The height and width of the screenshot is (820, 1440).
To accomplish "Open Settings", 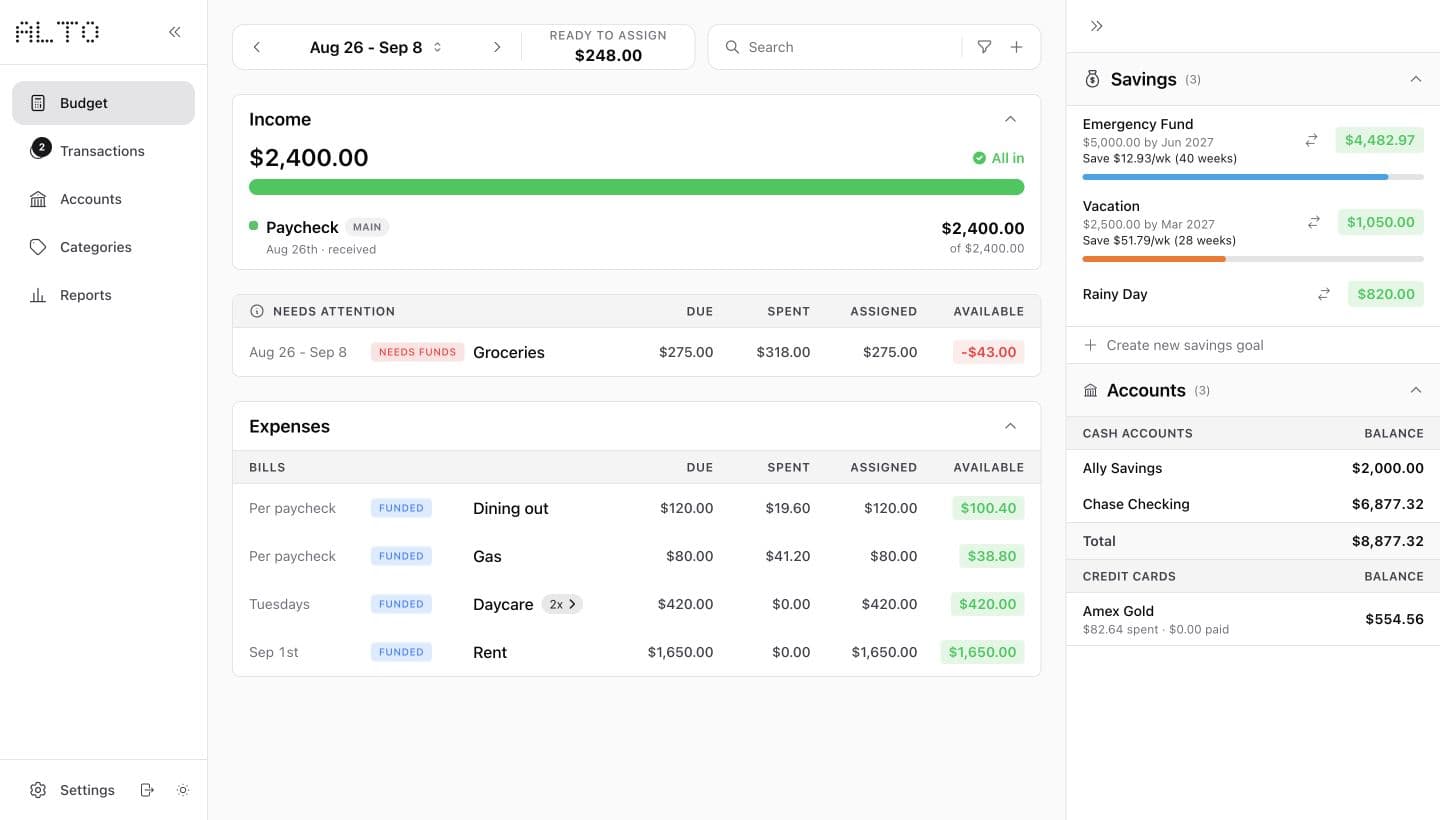I will [72, 790].
